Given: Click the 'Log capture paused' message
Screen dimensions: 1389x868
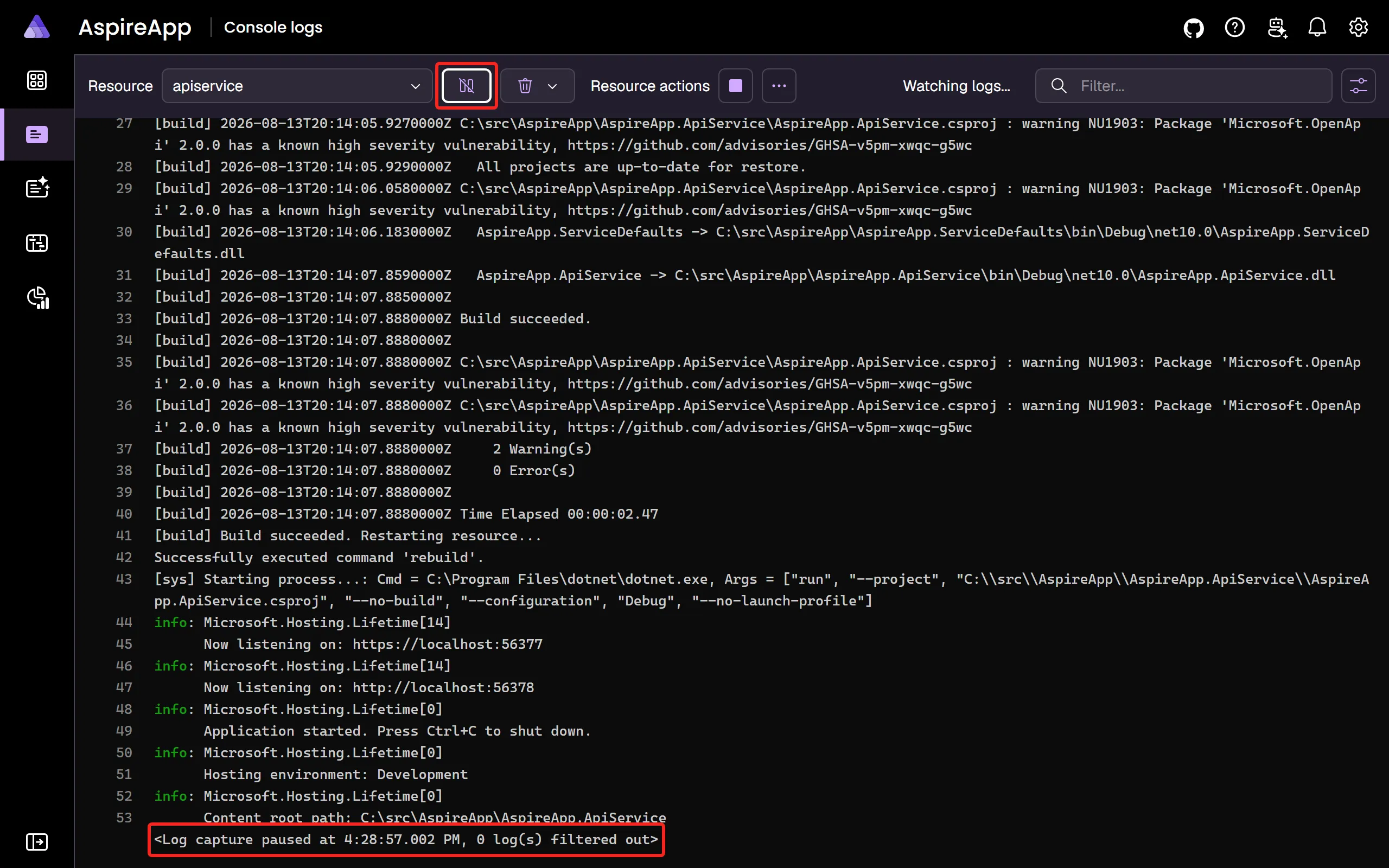Looking at the screenshot, I should [x=406, y=839].
